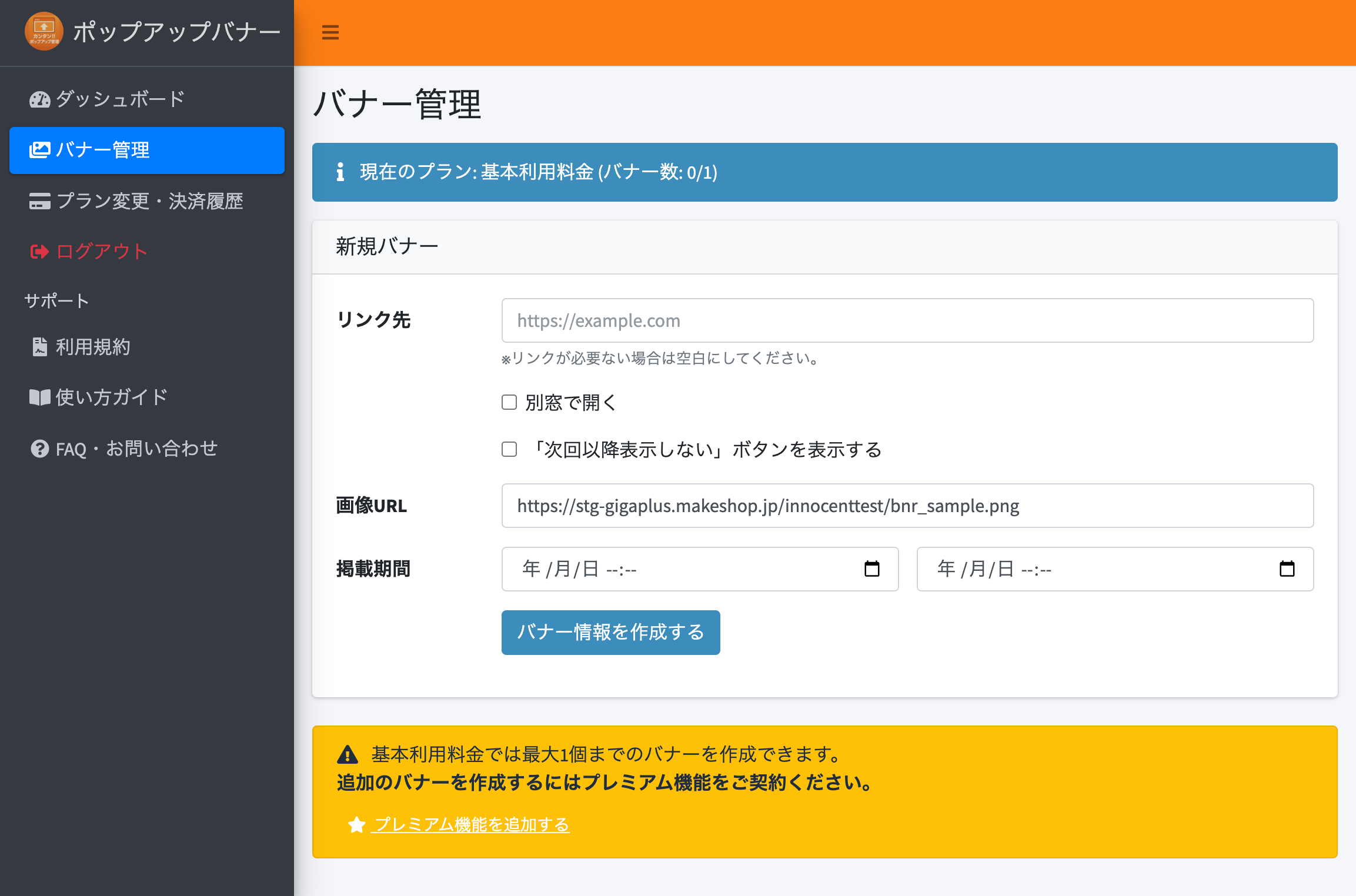Click the hamburger menu icon in the orange header
The image size is (1356, 896).
[x=330, y=32]
